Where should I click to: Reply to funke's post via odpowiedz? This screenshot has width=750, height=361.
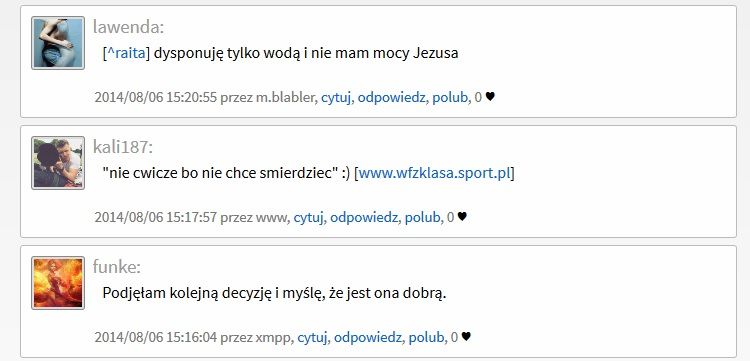click(368, 338)
